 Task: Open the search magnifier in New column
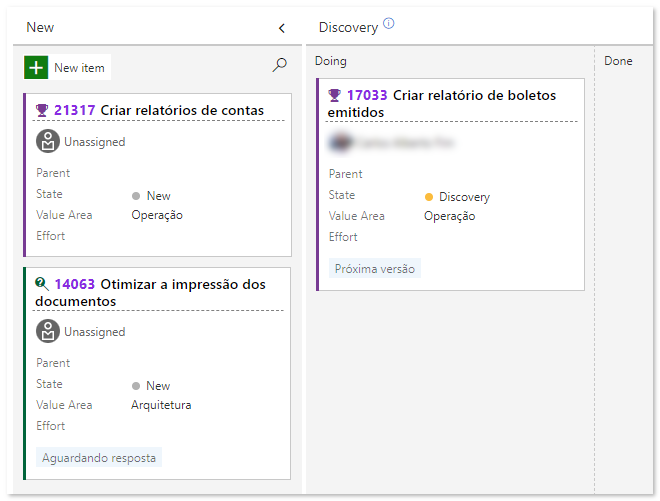pyautogui.click(x=280, y=65)
